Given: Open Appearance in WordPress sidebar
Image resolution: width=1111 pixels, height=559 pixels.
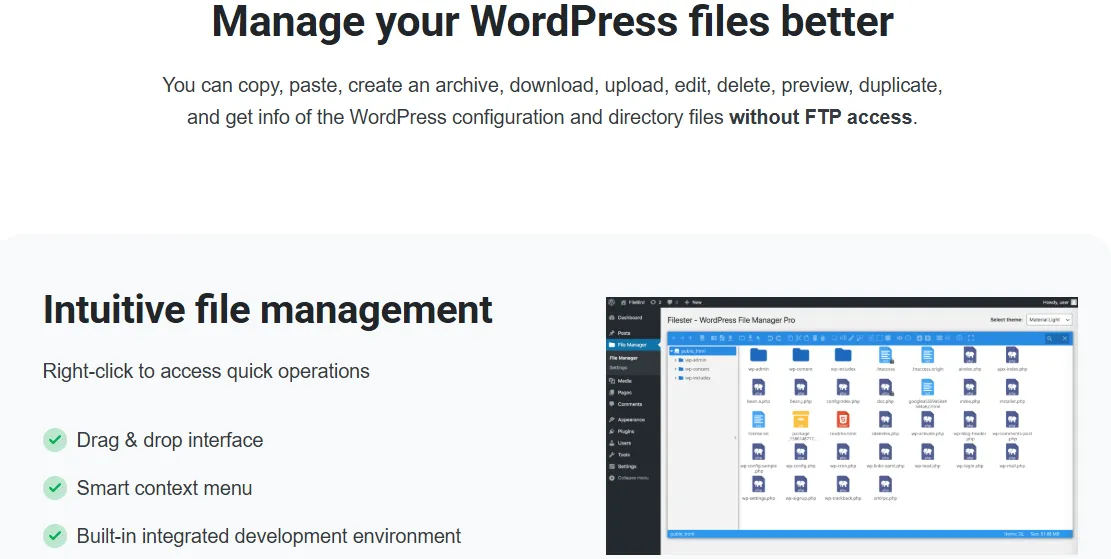Looking at the screenshot, I should coord(627,419).
